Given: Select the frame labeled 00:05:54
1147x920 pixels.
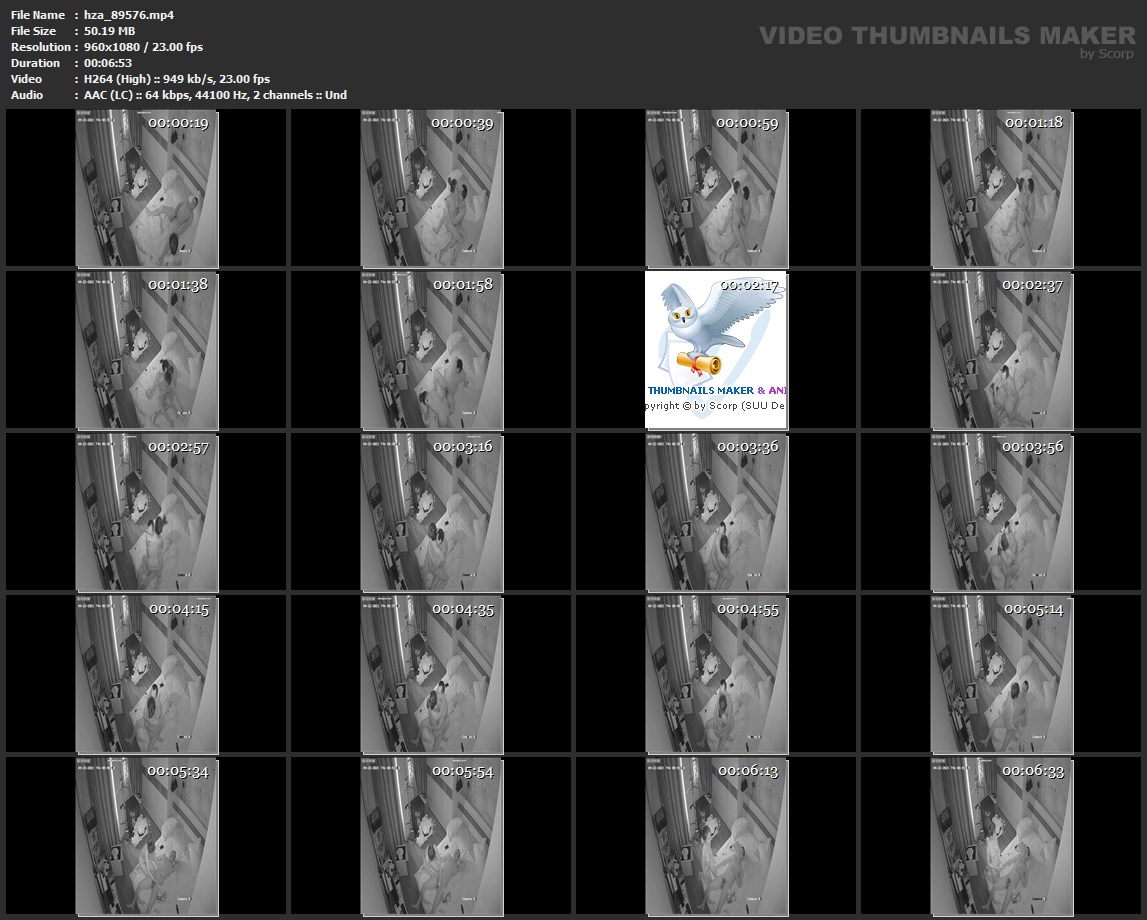Looking at the screenshot, I should [432, 837].
